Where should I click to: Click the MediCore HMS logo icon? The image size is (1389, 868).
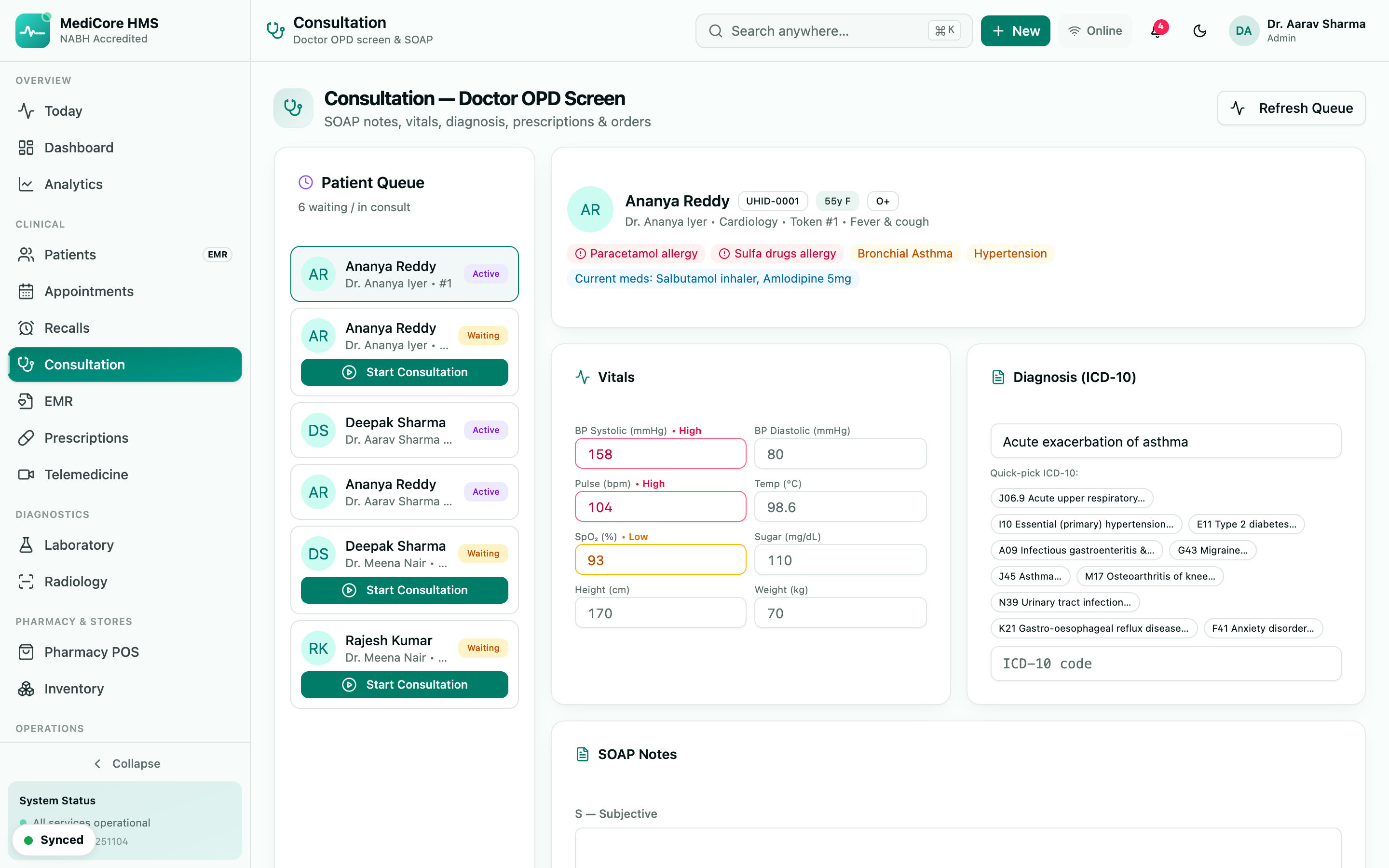coord(33,31)
